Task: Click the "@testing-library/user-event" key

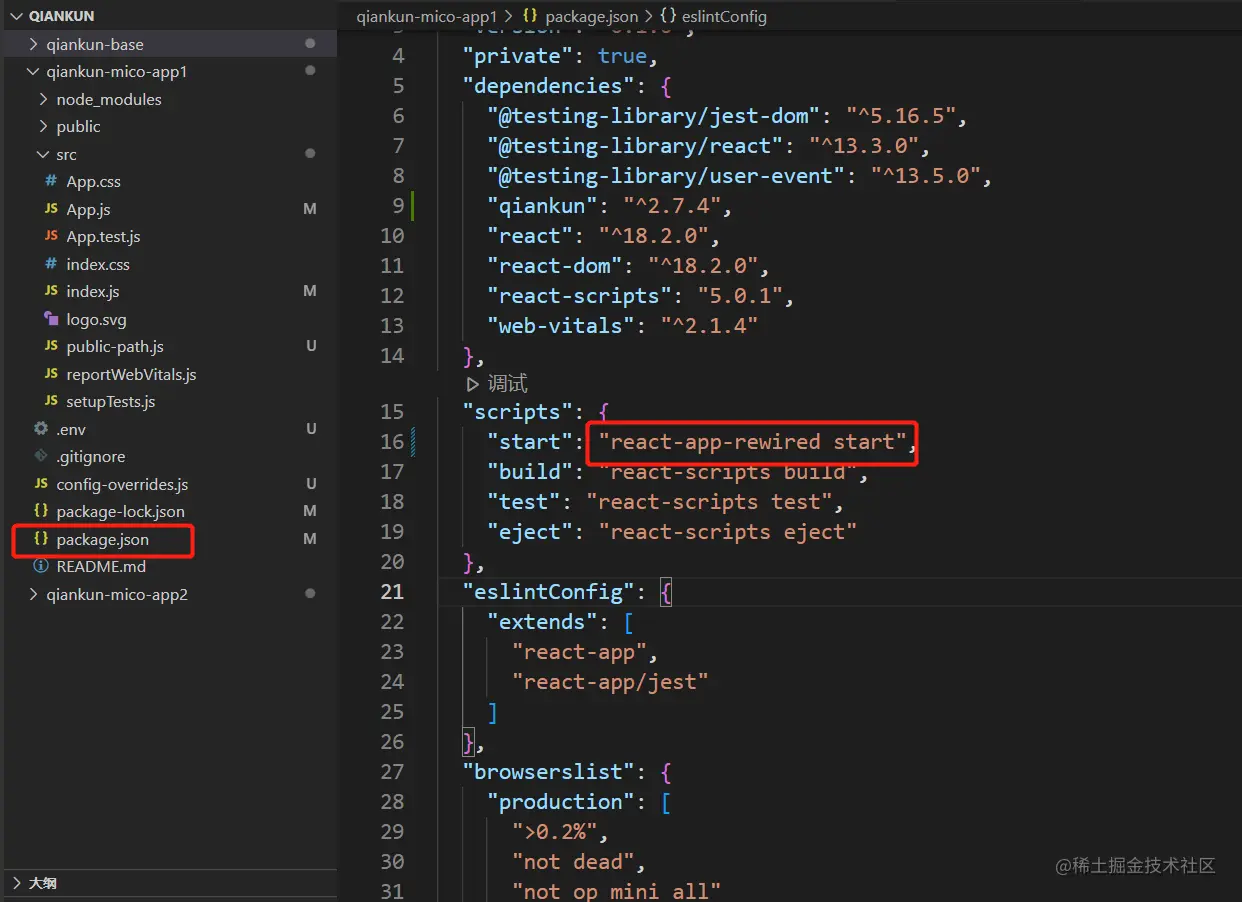Action: pos(666,176)
